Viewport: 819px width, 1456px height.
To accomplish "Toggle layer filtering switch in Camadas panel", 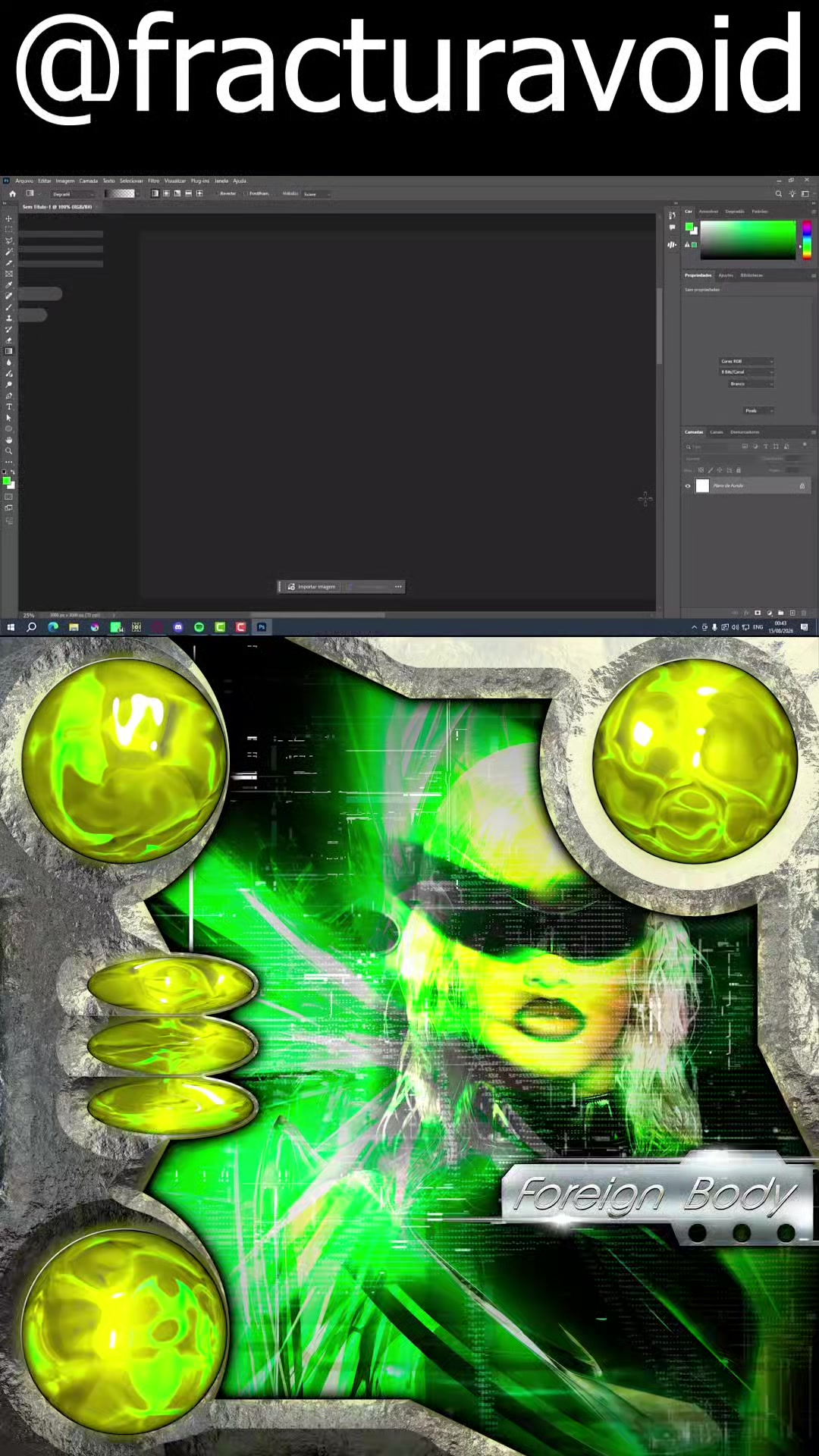I will pyautogui.click(x=805, y=446).
